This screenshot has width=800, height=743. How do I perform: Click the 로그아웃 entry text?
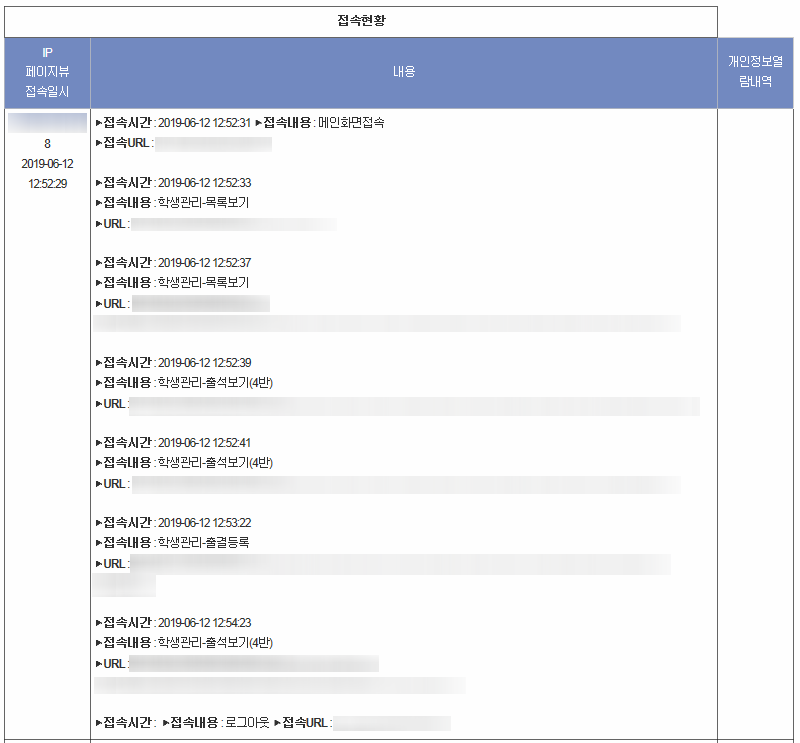coord(245,723)
